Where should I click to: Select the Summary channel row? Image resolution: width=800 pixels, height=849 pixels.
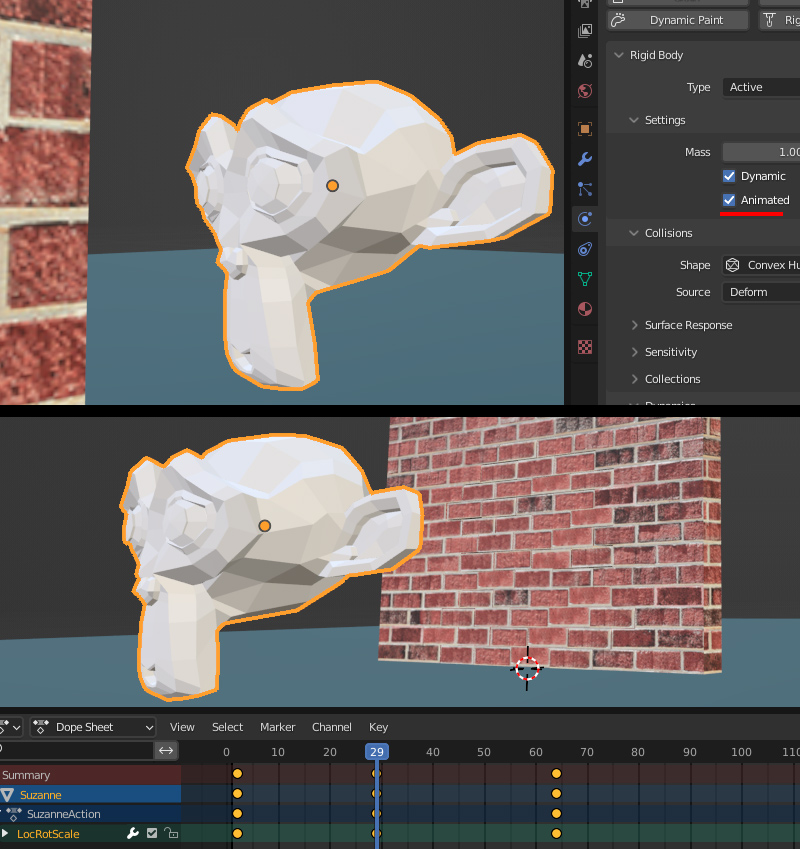tap(90, 775)
